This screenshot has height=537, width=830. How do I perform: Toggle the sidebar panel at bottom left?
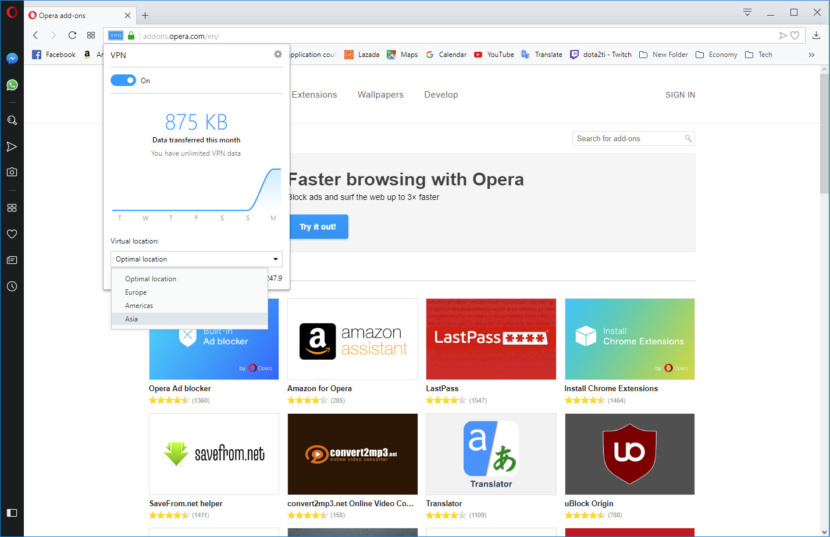click(x=12, y=513)
